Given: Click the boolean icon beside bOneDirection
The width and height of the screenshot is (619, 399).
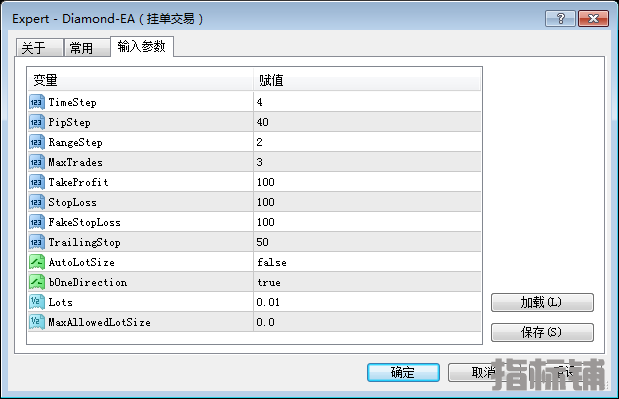Looking at the screenshot, I should (x=37, y=282).
